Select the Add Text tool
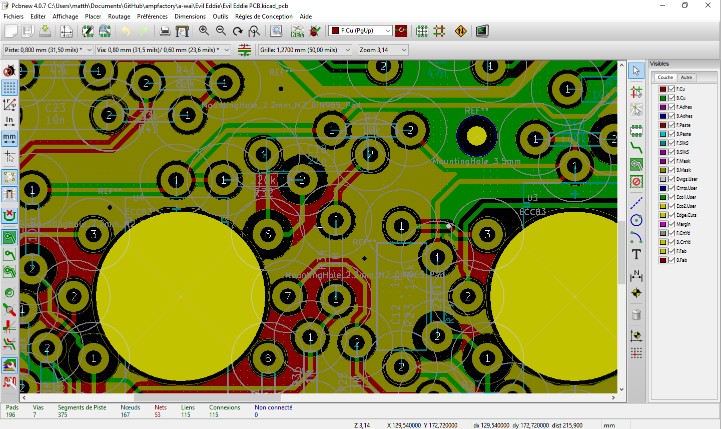The image size is (721, 429). 636,255
